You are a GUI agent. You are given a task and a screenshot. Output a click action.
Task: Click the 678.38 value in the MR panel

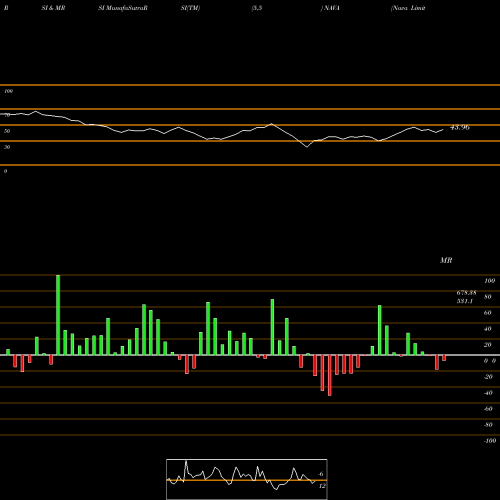(466, 293)
